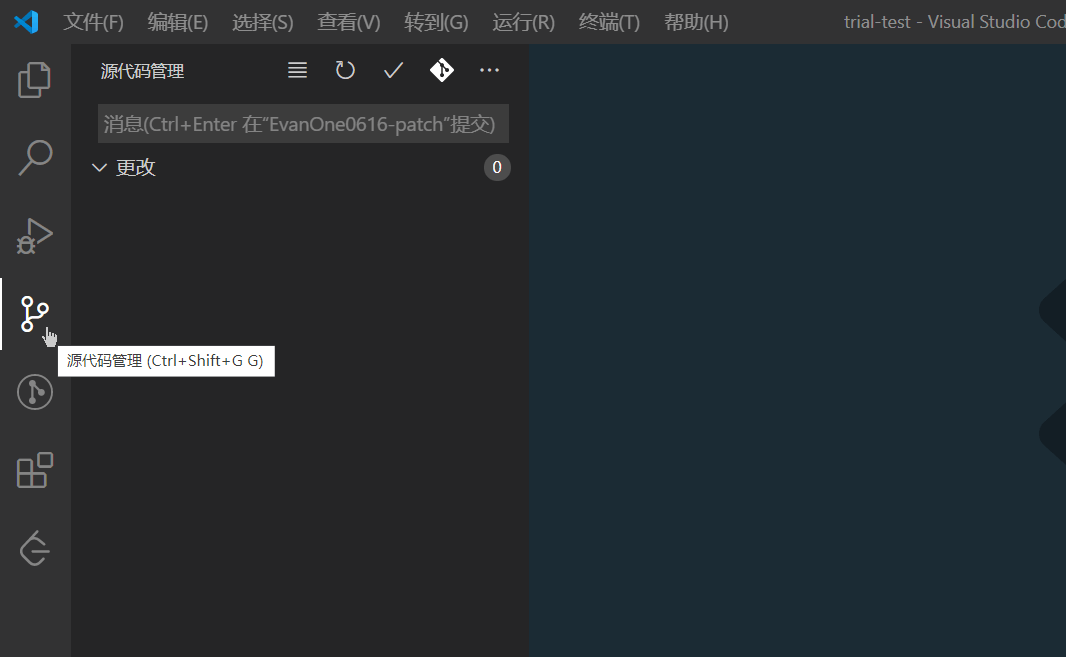Screen dimensions: 1066x657
Task: Open the Run and Debug view
Action: pyautogui.click(x=34, y=236)
